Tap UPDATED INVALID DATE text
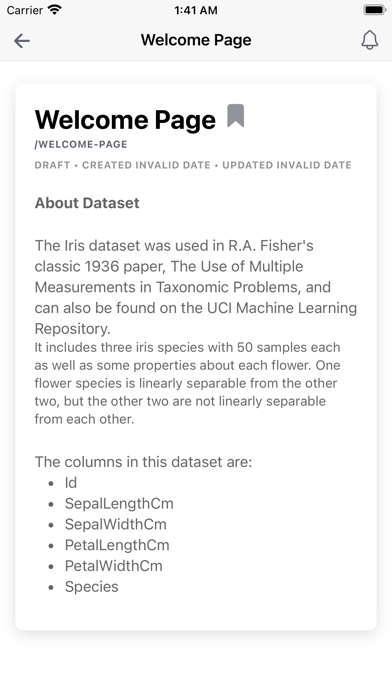The width and height of the screenshot is (392, 696). pyautogui.click(x=287, y=165)
